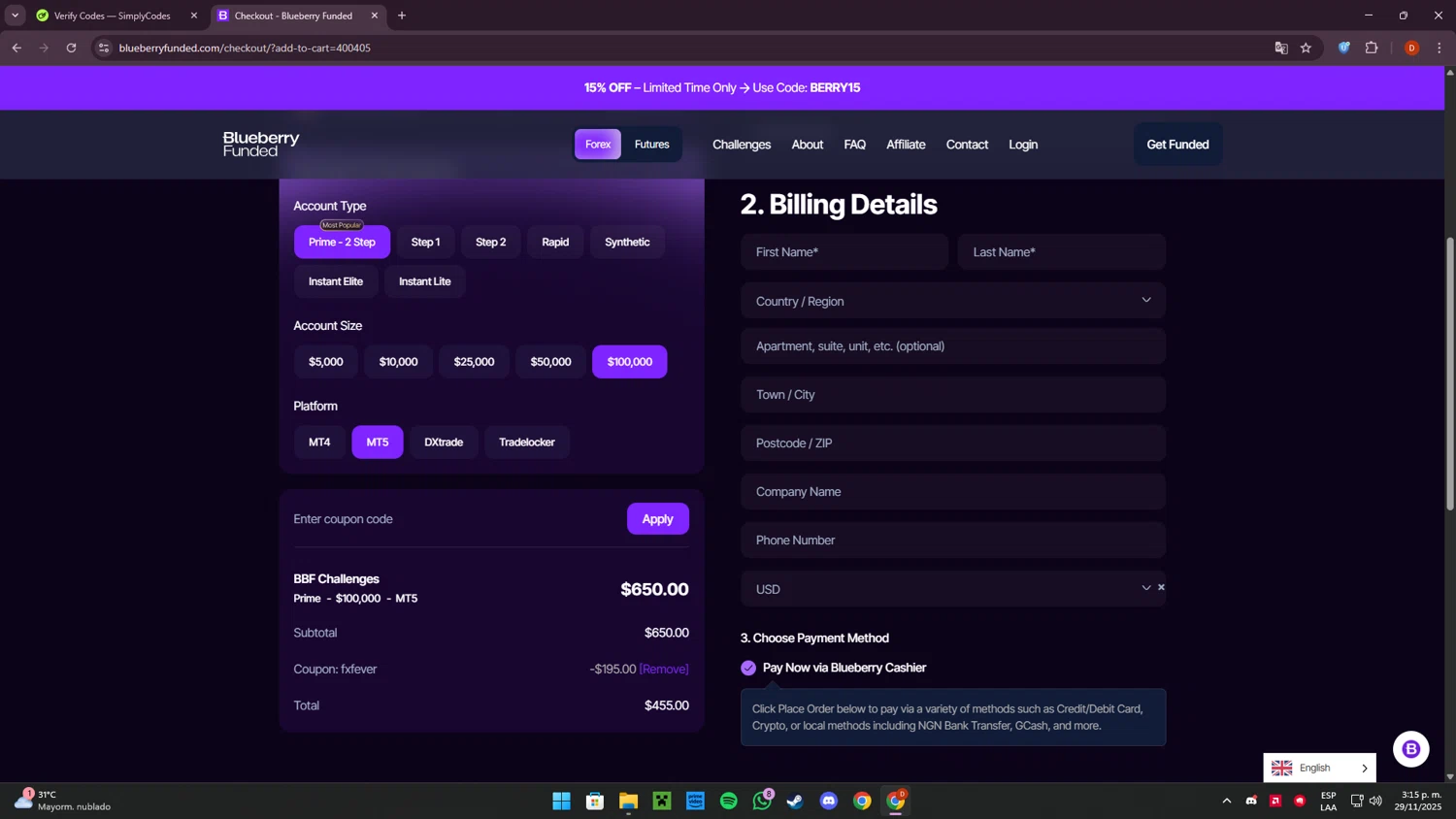View site information icon beside the URL
This screenshot has width=1456, height=819.
pos(104,48)
